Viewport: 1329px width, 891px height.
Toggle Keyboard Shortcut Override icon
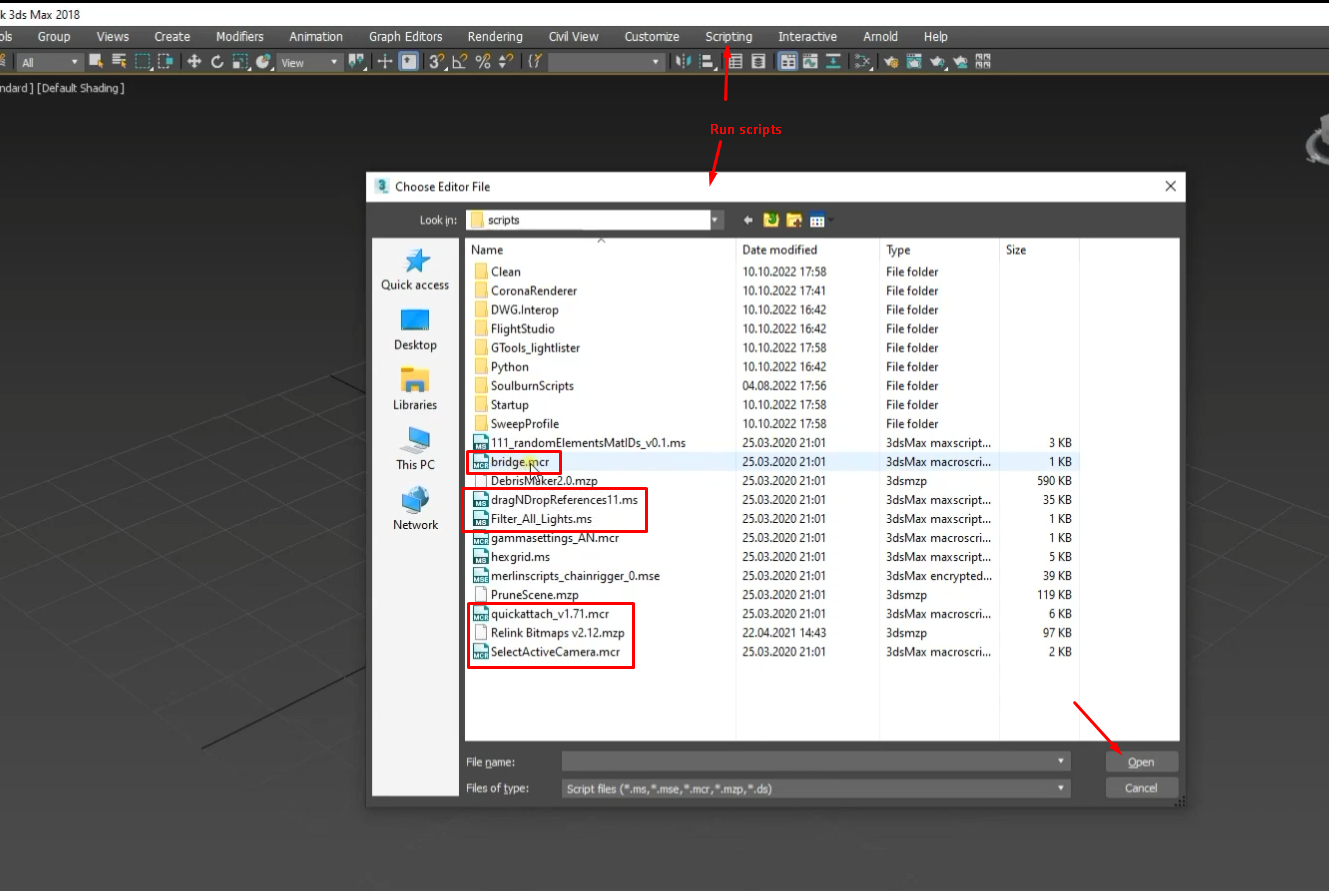click(409, 62)
